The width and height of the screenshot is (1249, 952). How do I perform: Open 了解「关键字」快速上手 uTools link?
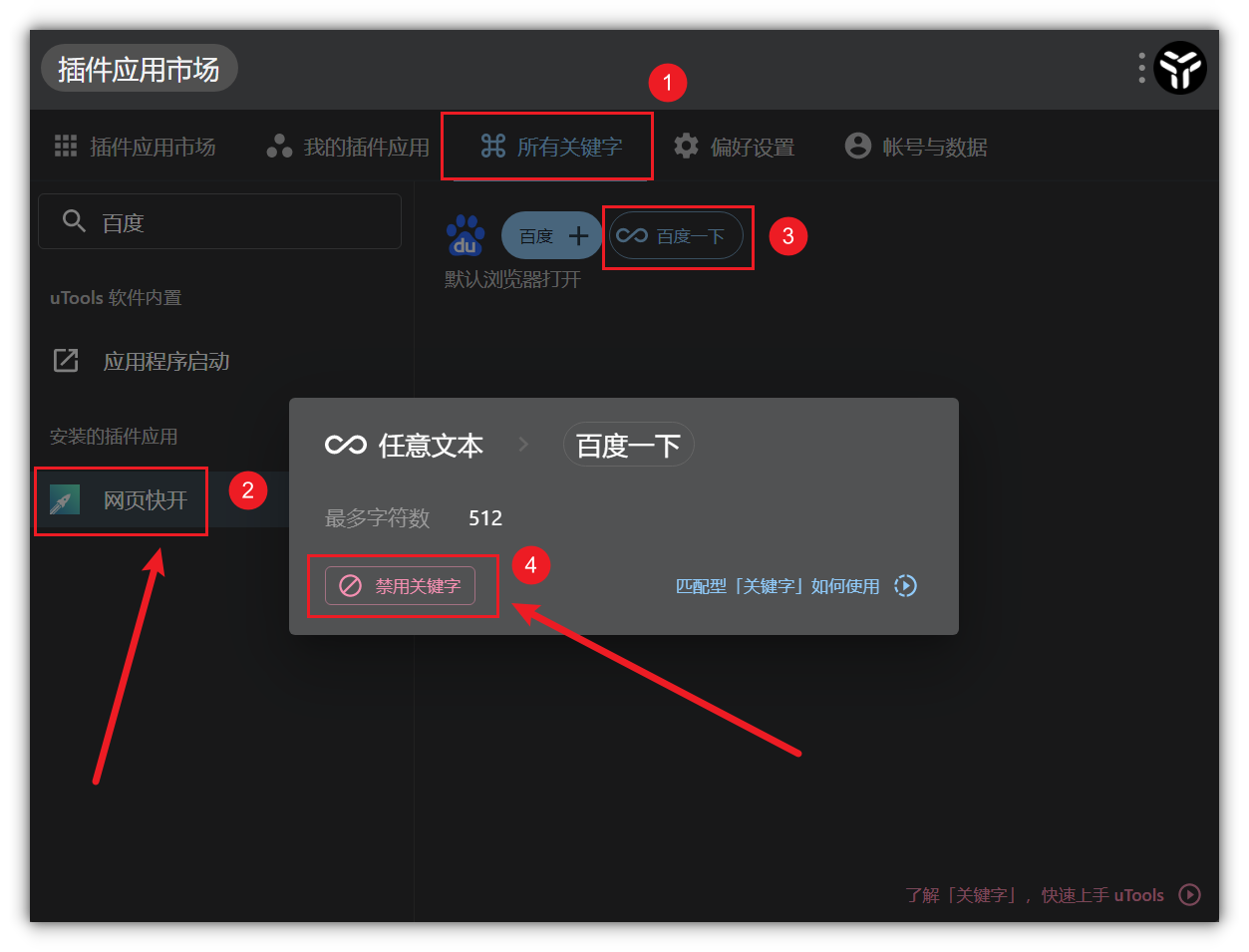click(x=1035, y=895)
